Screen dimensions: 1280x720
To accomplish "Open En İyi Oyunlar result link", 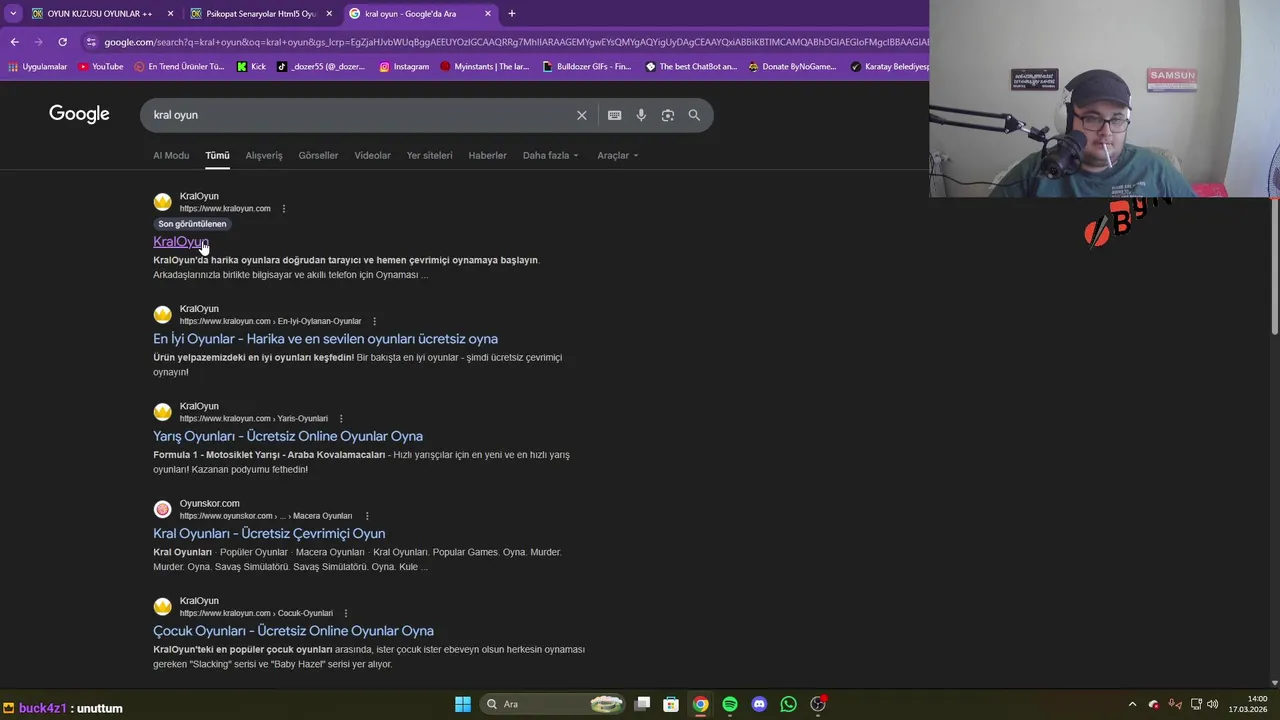I will [325, 339].
